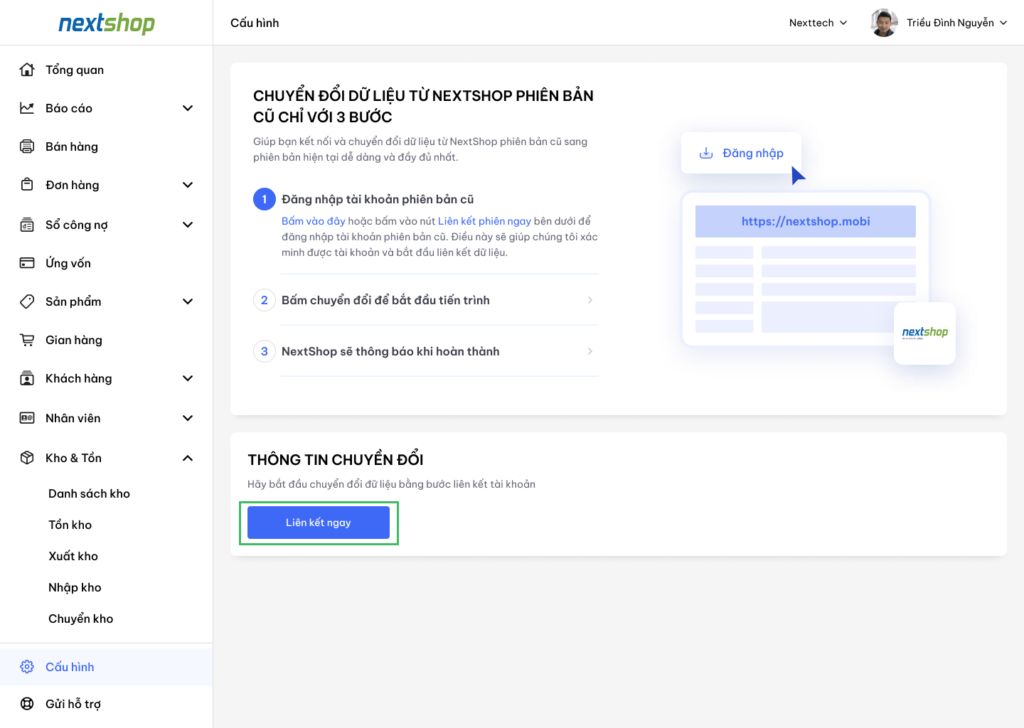Click the Cấu hình gear icon
1024x728 pixels.
[26, 665]
